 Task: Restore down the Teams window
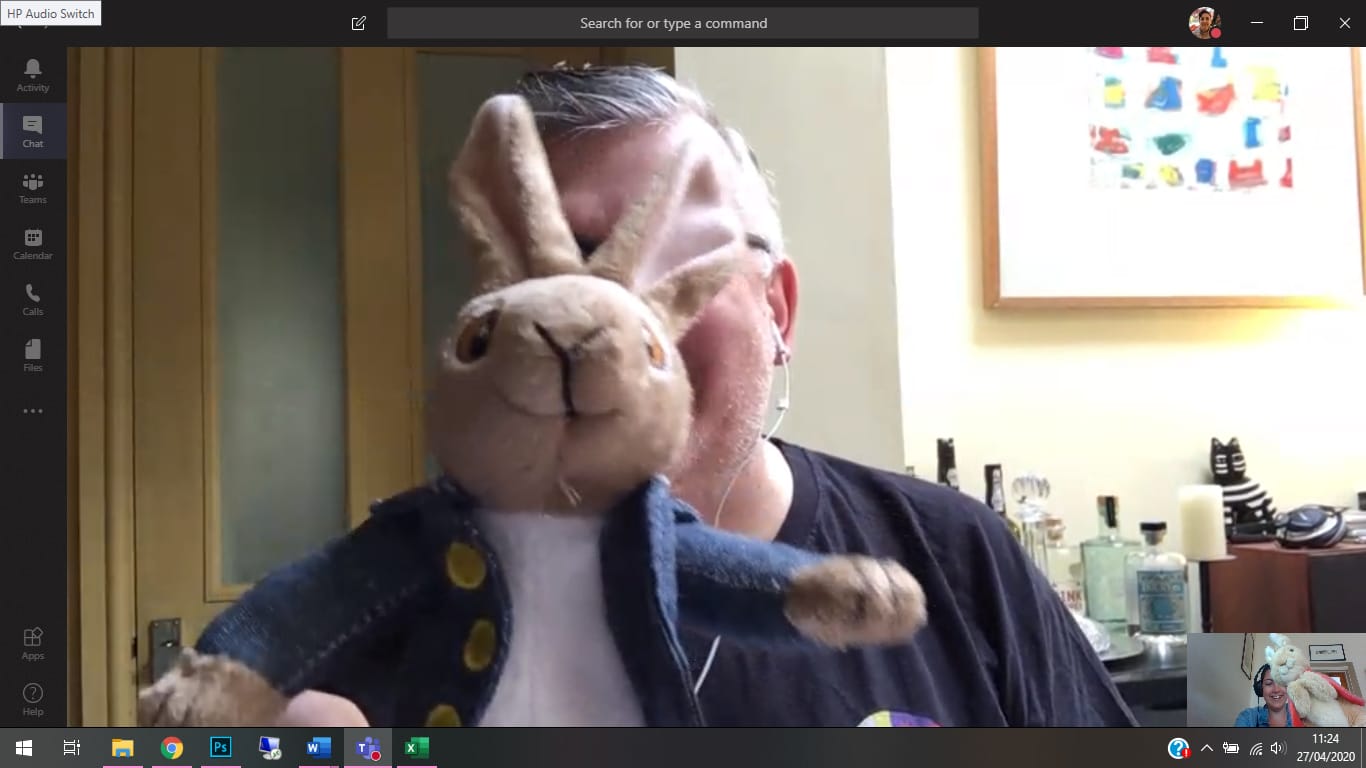click(1300, 23)
